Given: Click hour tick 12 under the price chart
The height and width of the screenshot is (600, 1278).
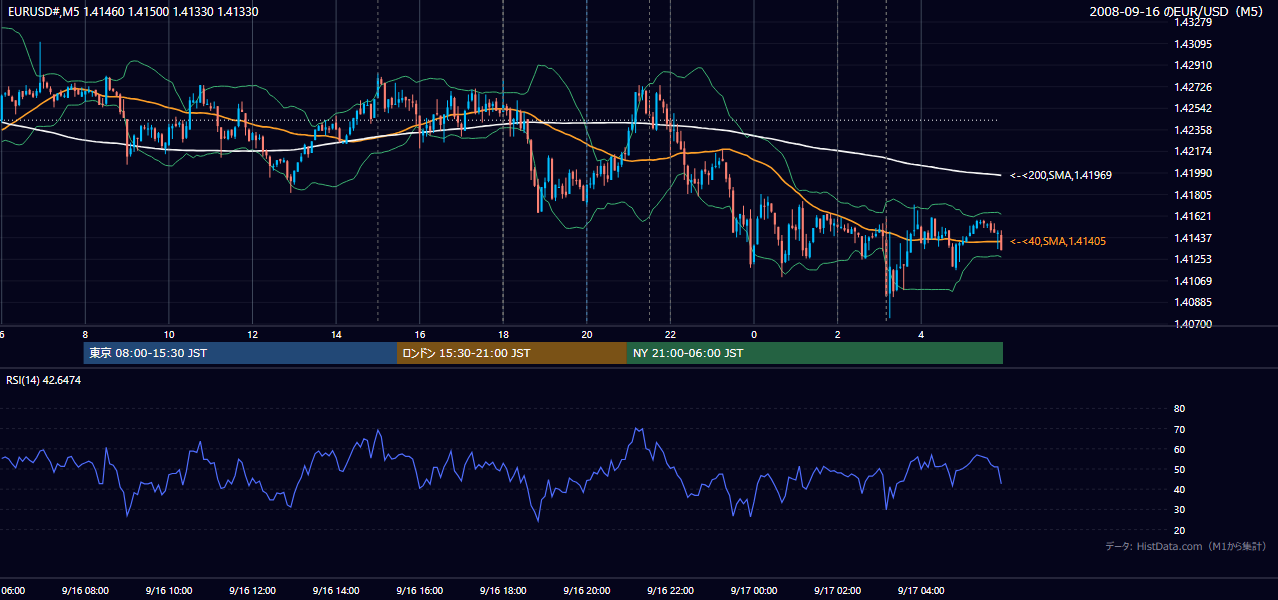Looking at the screenshot, I should pos(252,335).
